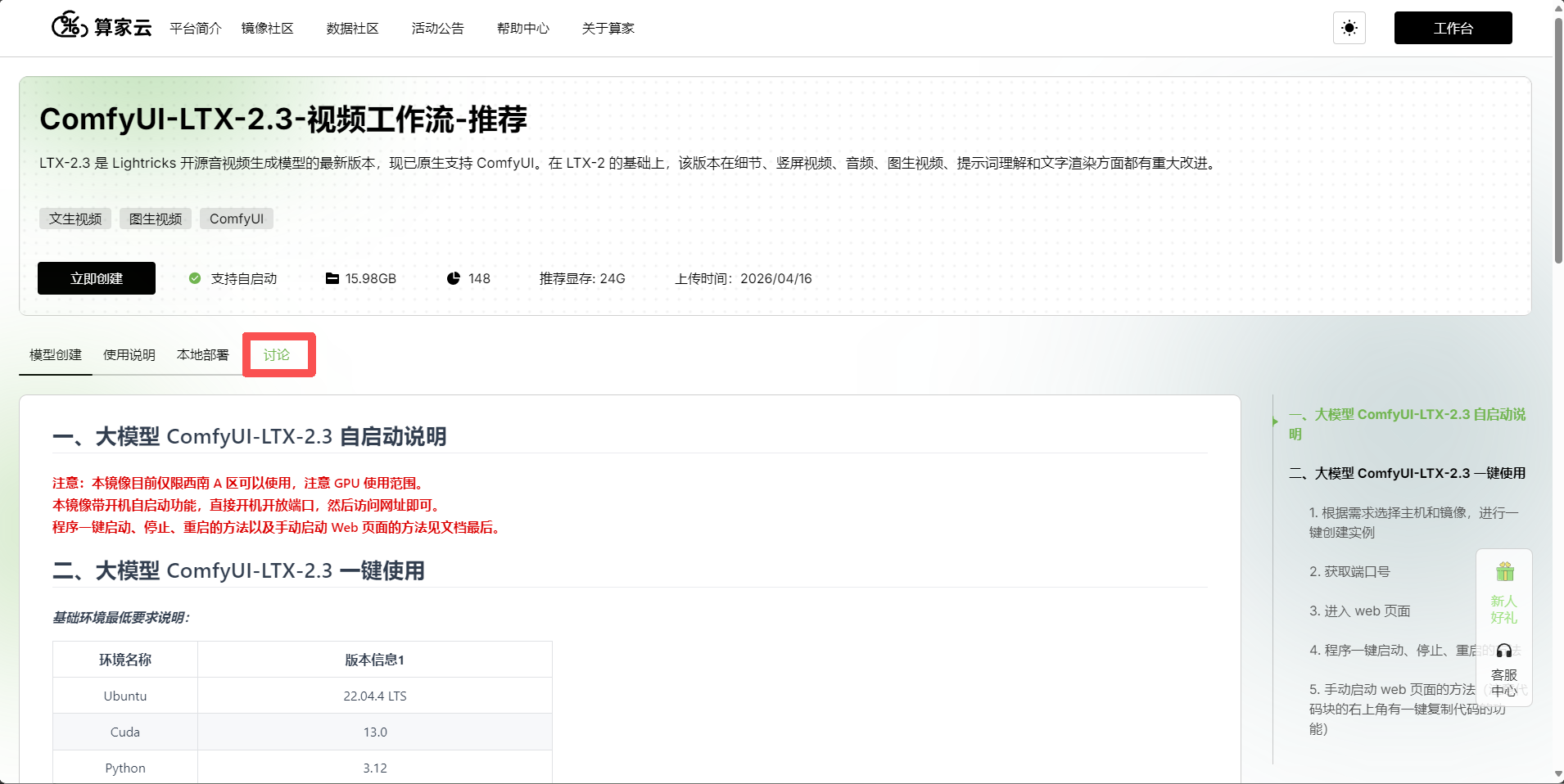Click the 版本信息1 table header
The image size is (1564, 784).
point(375,660)
